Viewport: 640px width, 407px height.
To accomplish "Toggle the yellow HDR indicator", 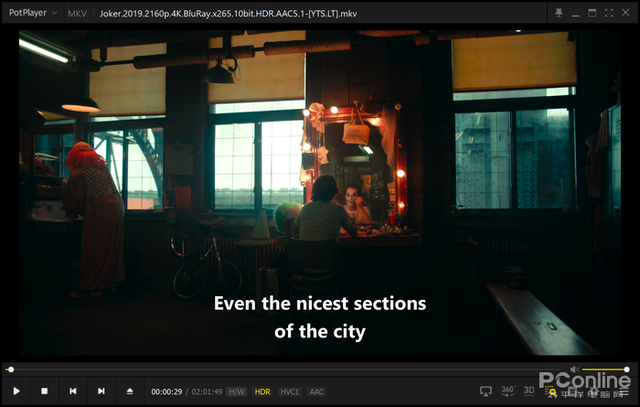I will coord(262,392).
